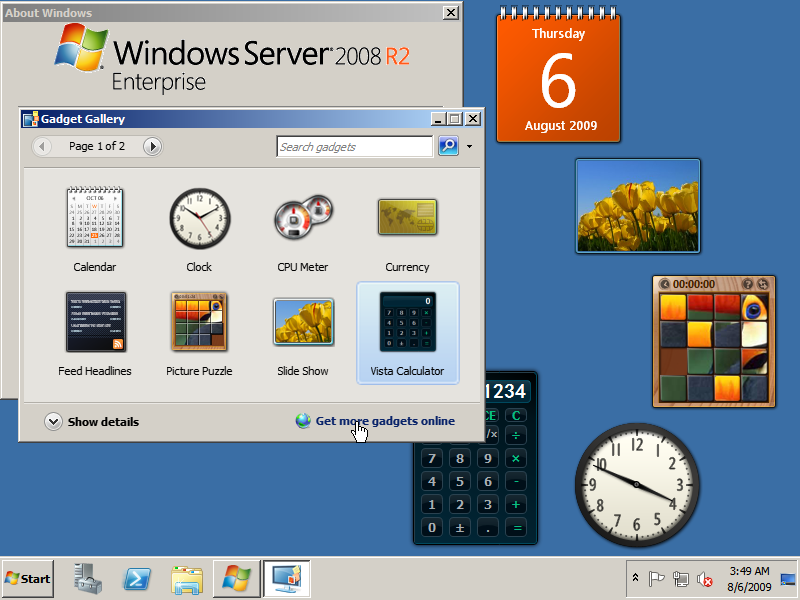Click the calculator decimal point key
This screenshot has width=800, height=600.
pos(488,528)
